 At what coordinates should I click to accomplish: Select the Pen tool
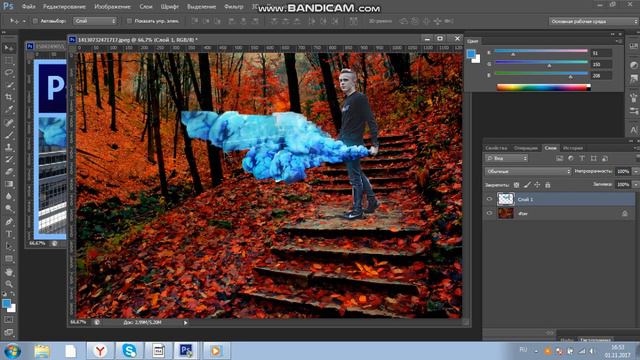[9, 222]
